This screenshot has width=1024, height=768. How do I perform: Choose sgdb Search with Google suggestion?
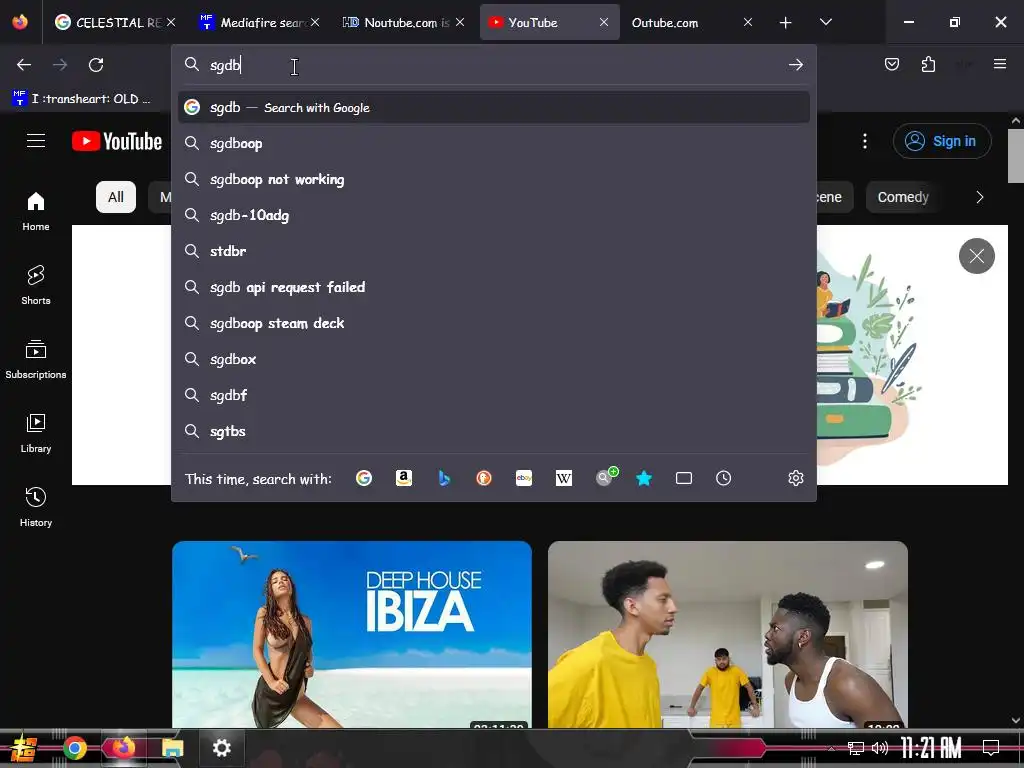[494, 108]
